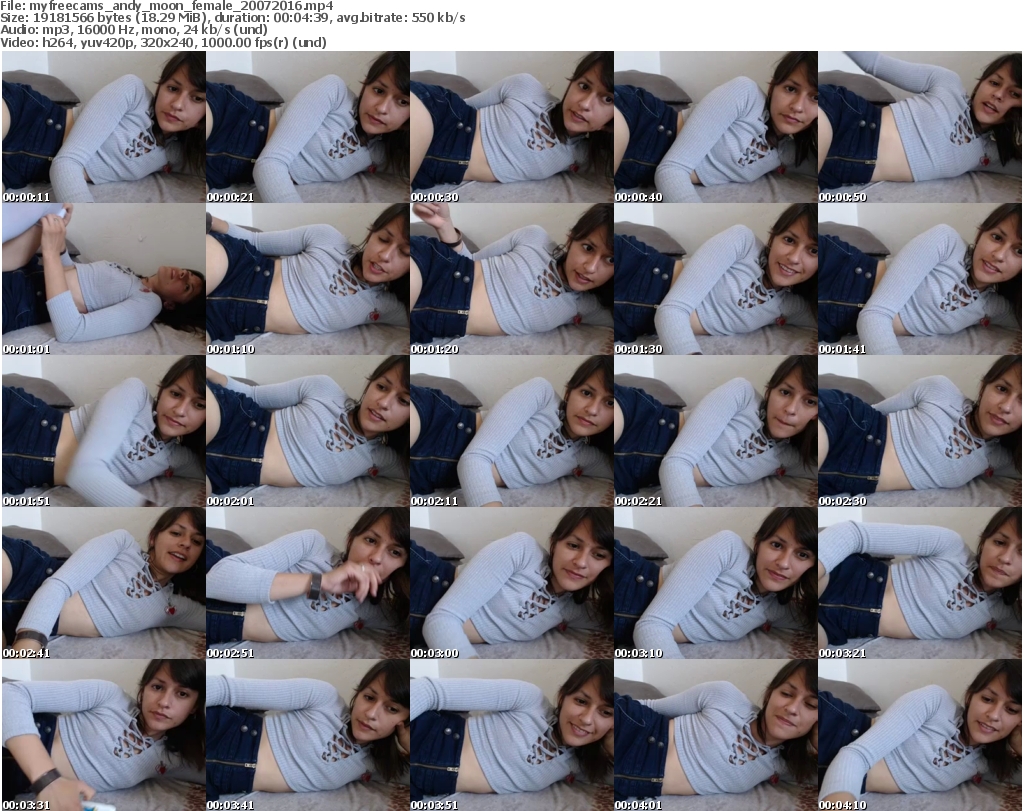Pick the thumbnail frame at 00:01:51
The height and width of the screenshot is (811, 1024).
104,431
